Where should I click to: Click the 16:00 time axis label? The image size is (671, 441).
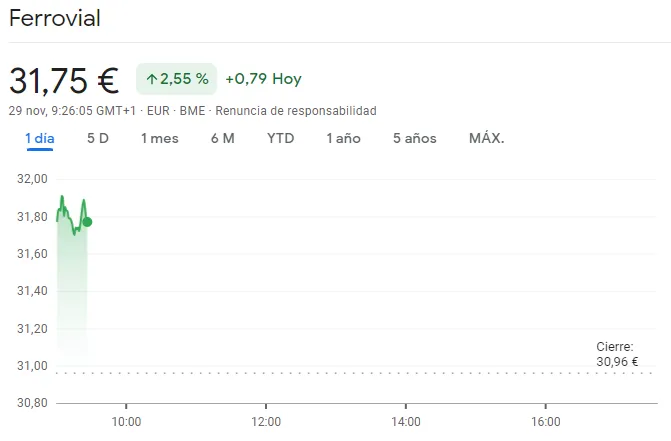point(545,423)
